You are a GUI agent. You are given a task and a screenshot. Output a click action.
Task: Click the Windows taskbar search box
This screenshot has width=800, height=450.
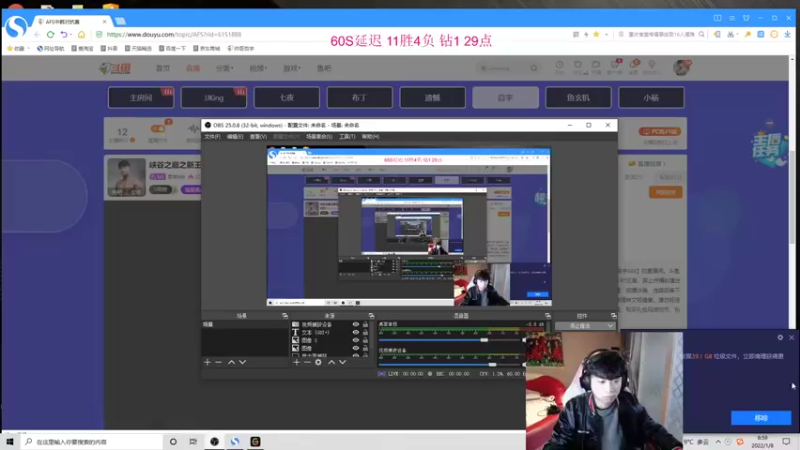click(92, 442)
